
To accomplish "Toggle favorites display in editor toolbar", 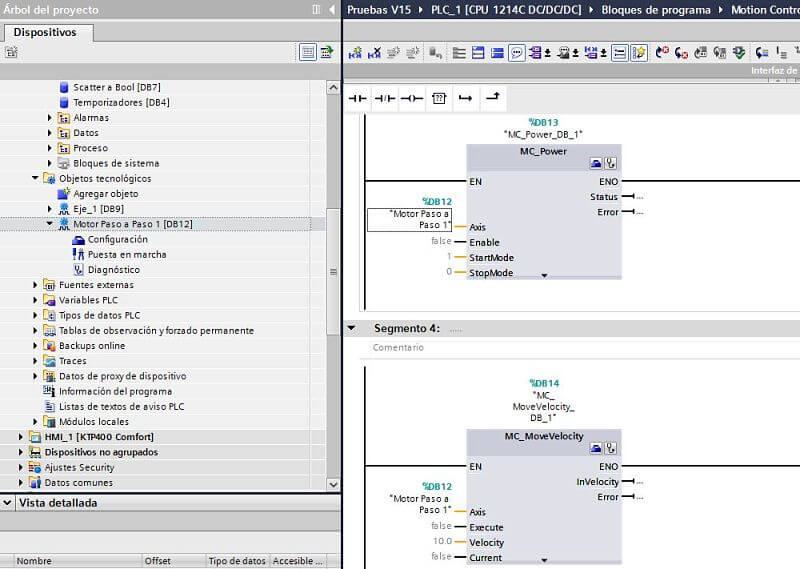I will point(639,52).
